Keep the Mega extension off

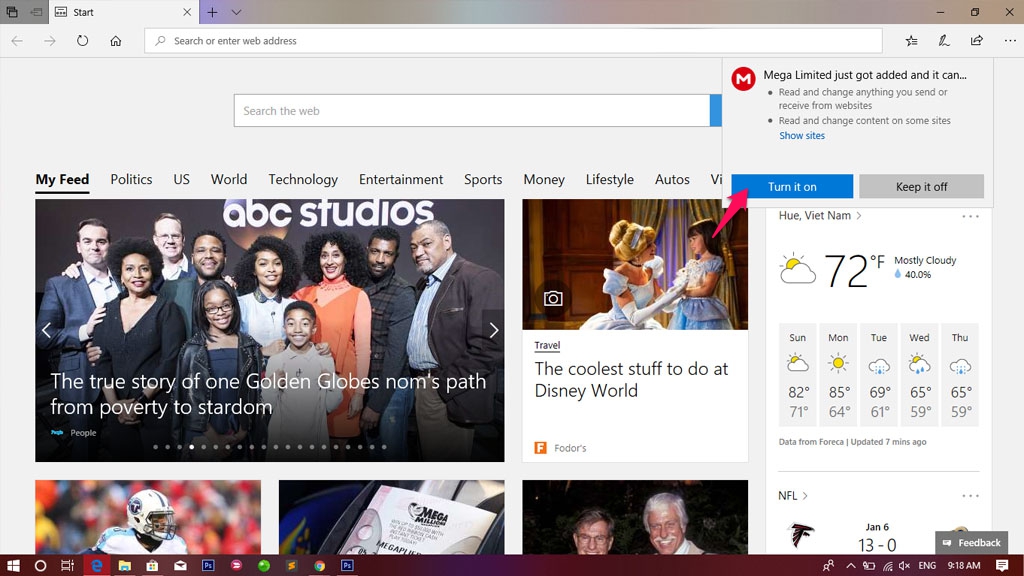(921, 186)
